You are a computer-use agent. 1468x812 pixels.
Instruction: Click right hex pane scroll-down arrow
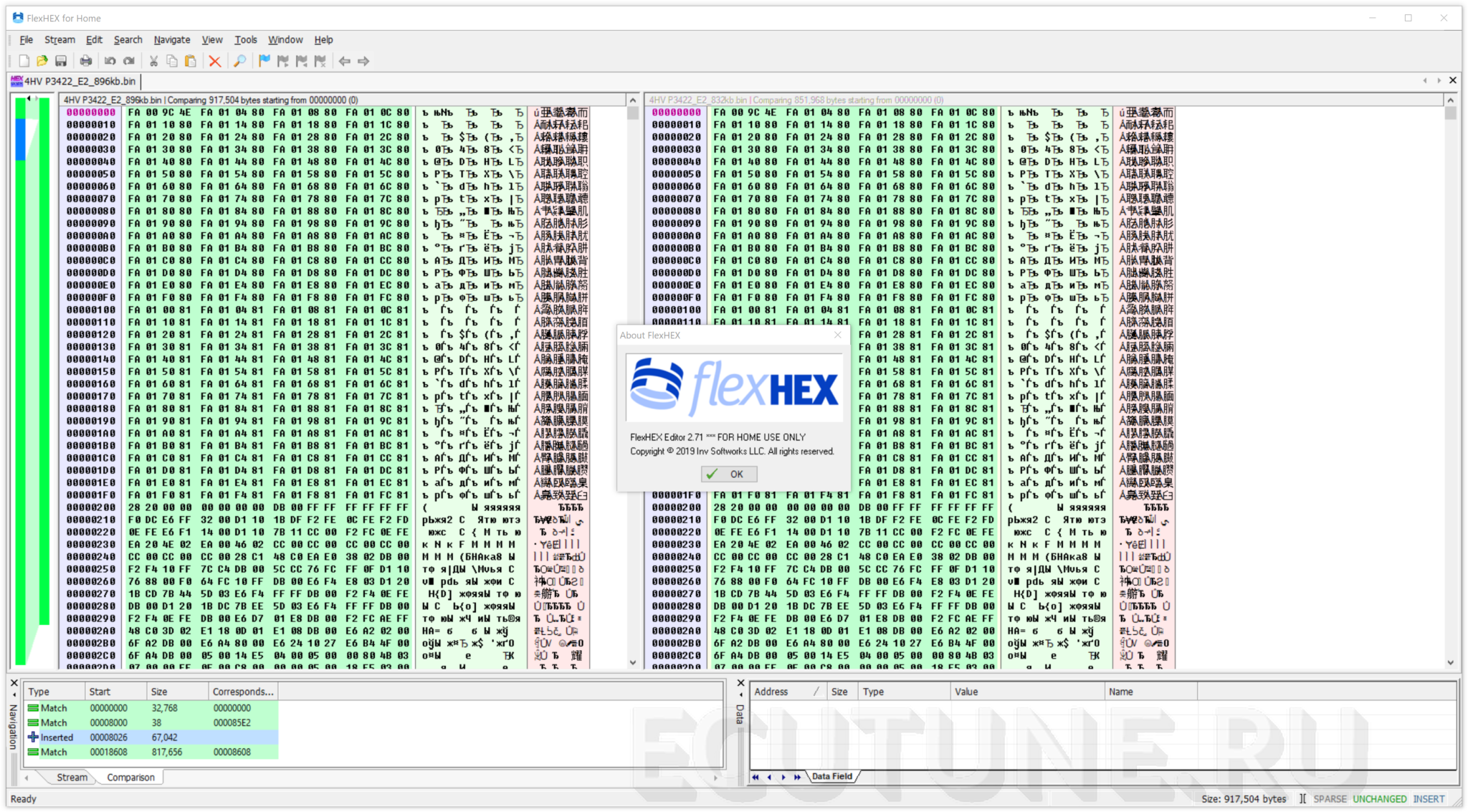(x=1451, y=663)
